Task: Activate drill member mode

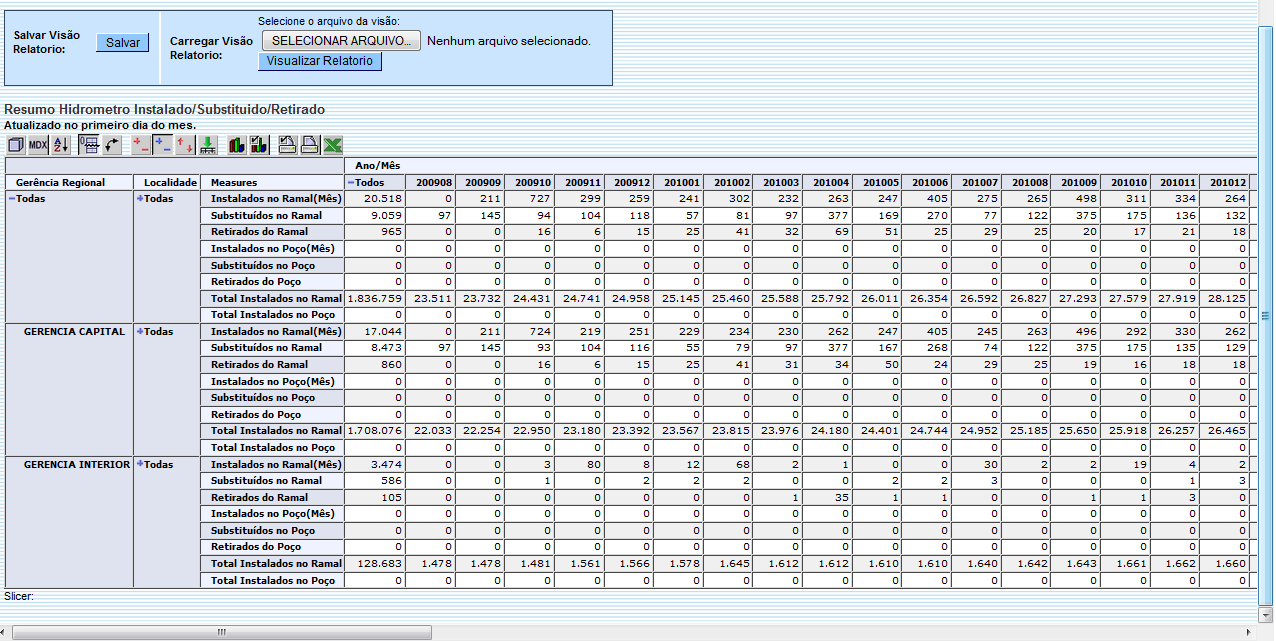Action: [137, 144]
